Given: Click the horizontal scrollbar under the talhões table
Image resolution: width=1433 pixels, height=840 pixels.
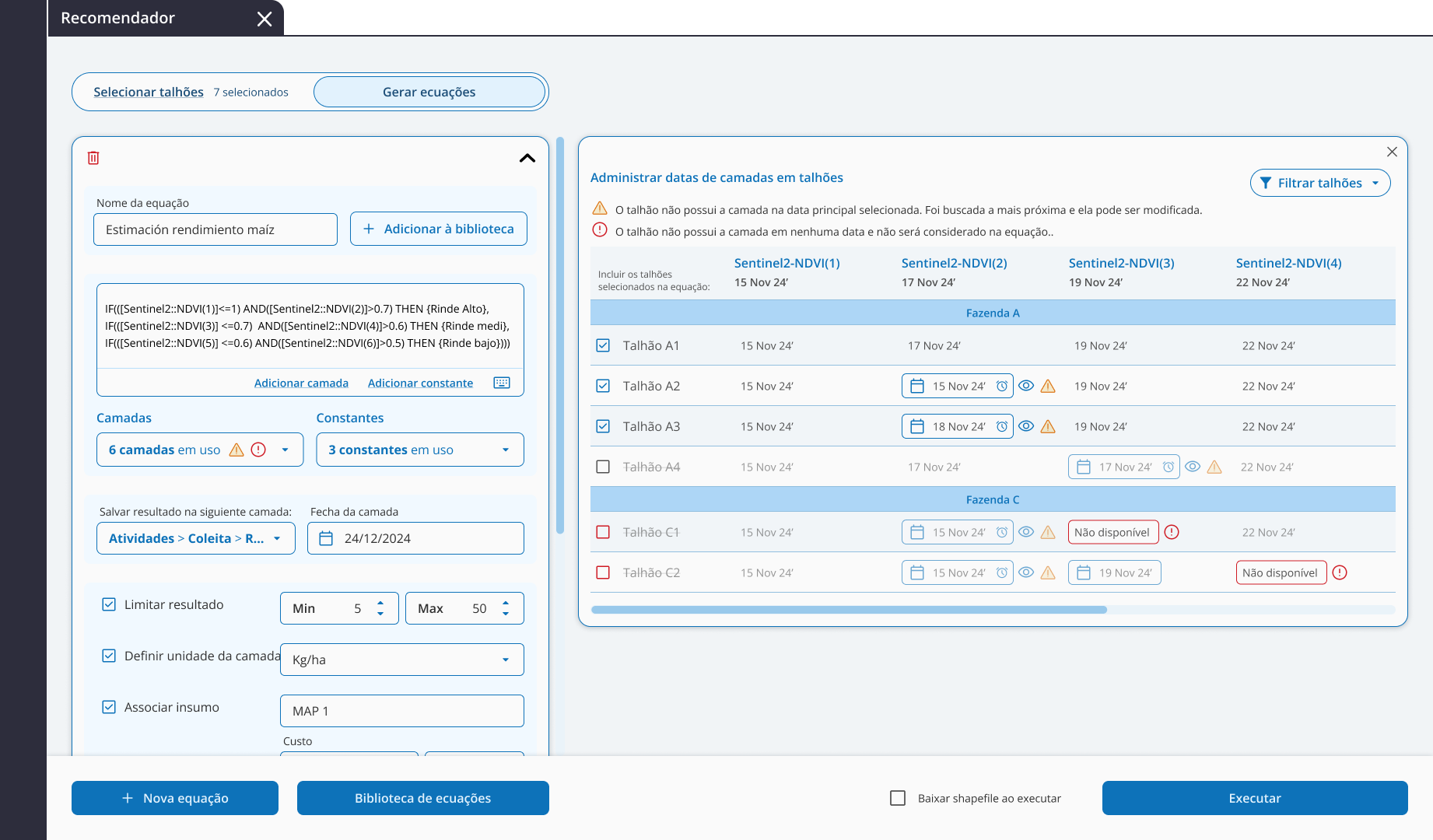Looking at the screenshot, I should click(x=848, y=610).
